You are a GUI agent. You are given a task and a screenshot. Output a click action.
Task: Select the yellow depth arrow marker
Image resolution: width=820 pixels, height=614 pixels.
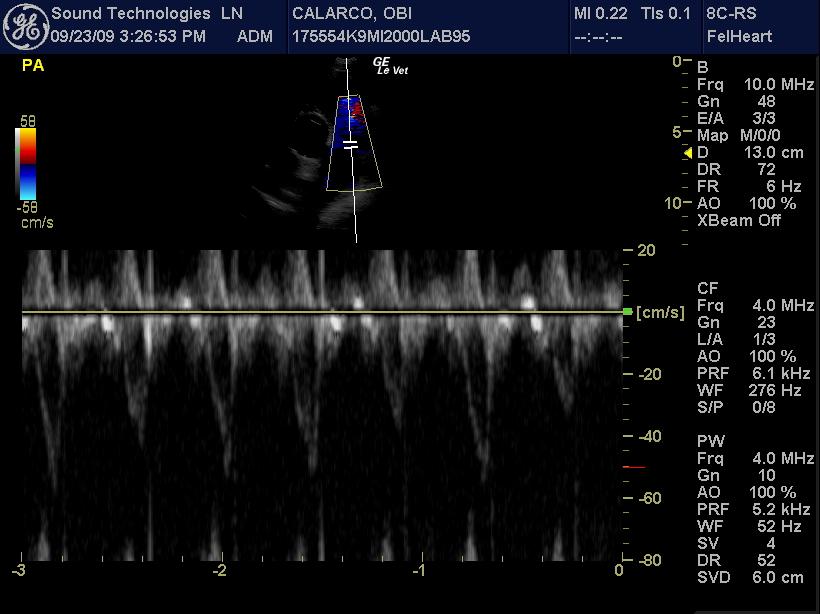click(x=688, y=153)
